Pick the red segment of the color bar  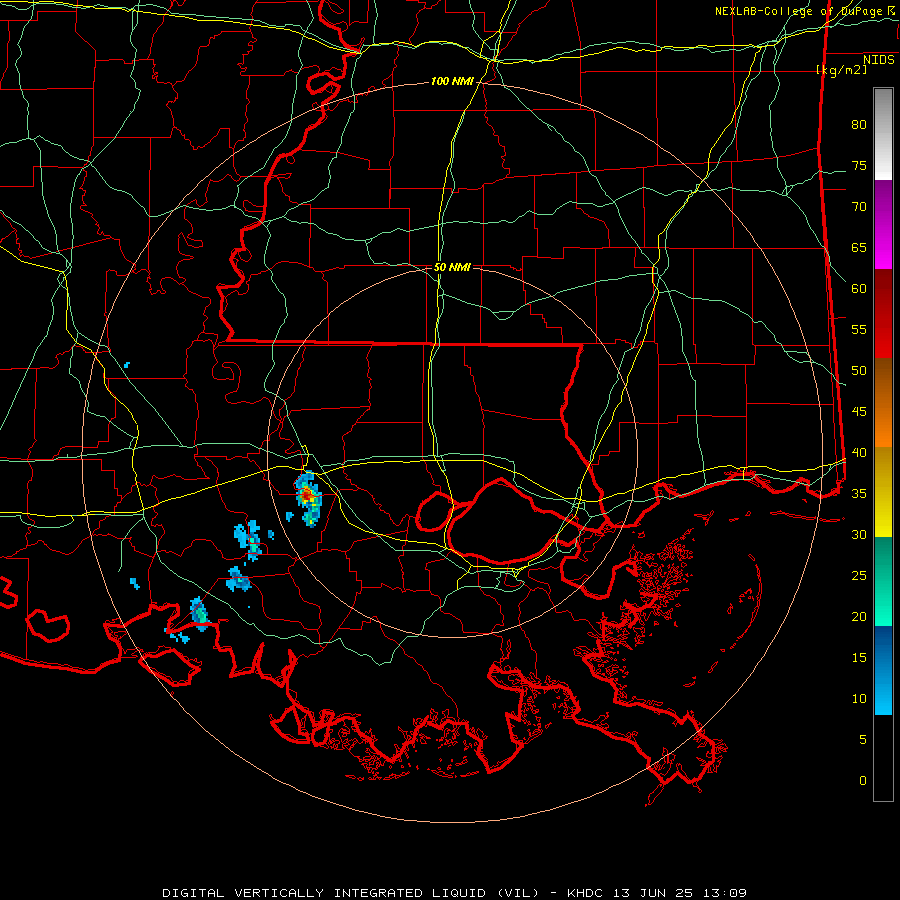(883, 314)
